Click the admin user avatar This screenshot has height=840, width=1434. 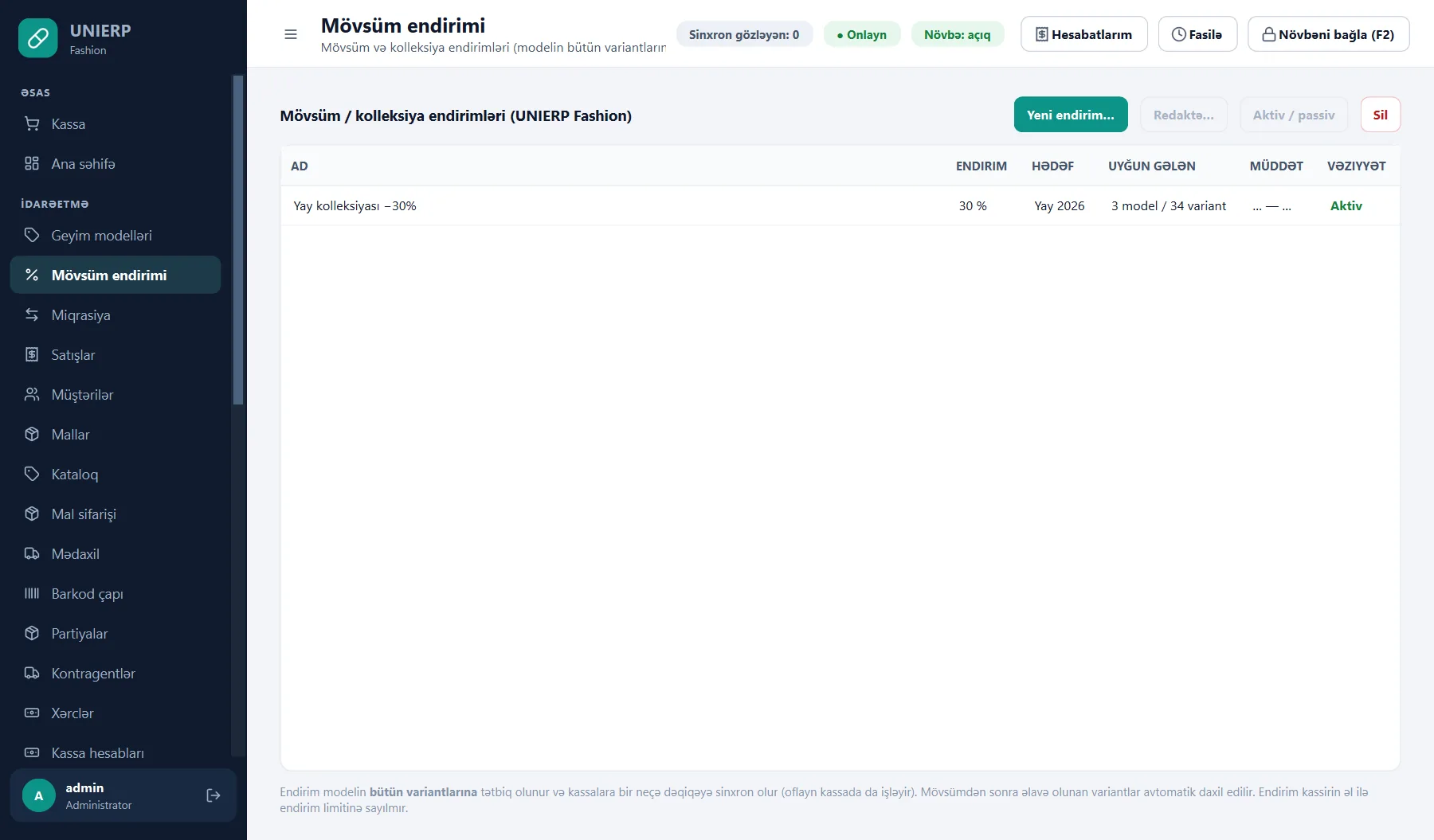click(38, 795)
